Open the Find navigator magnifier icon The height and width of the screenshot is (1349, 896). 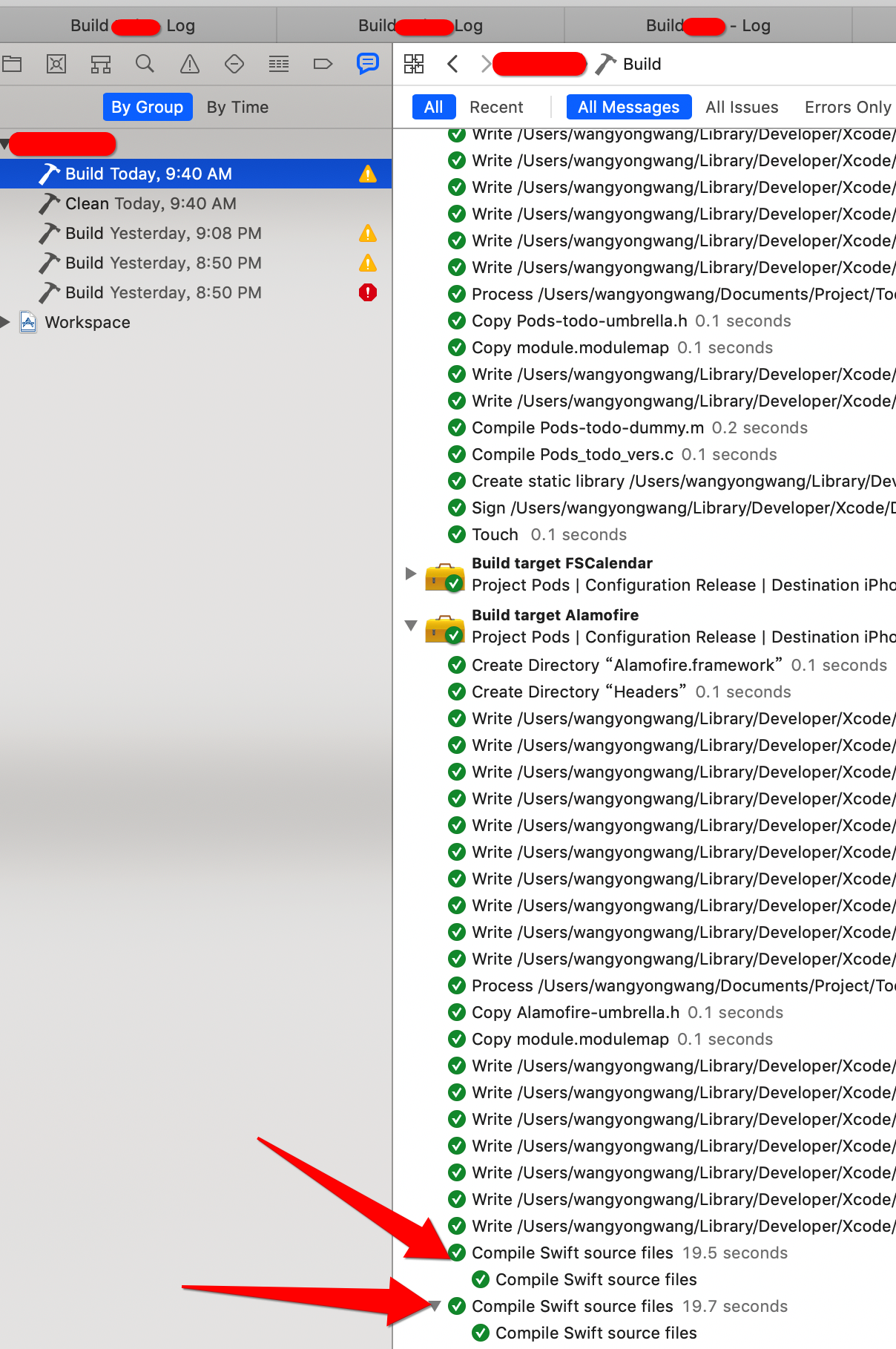click(x=145, y=64)
